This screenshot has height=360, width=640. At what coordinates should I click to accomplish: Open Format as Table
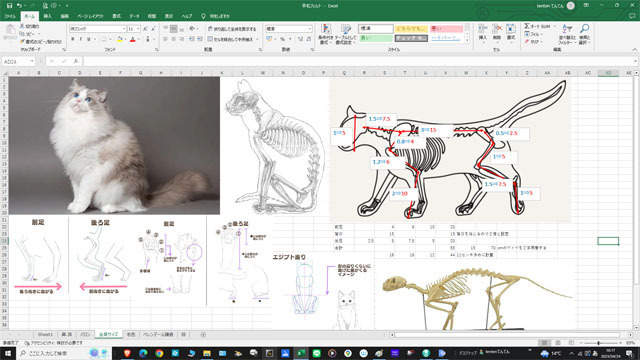click(346, 34)
